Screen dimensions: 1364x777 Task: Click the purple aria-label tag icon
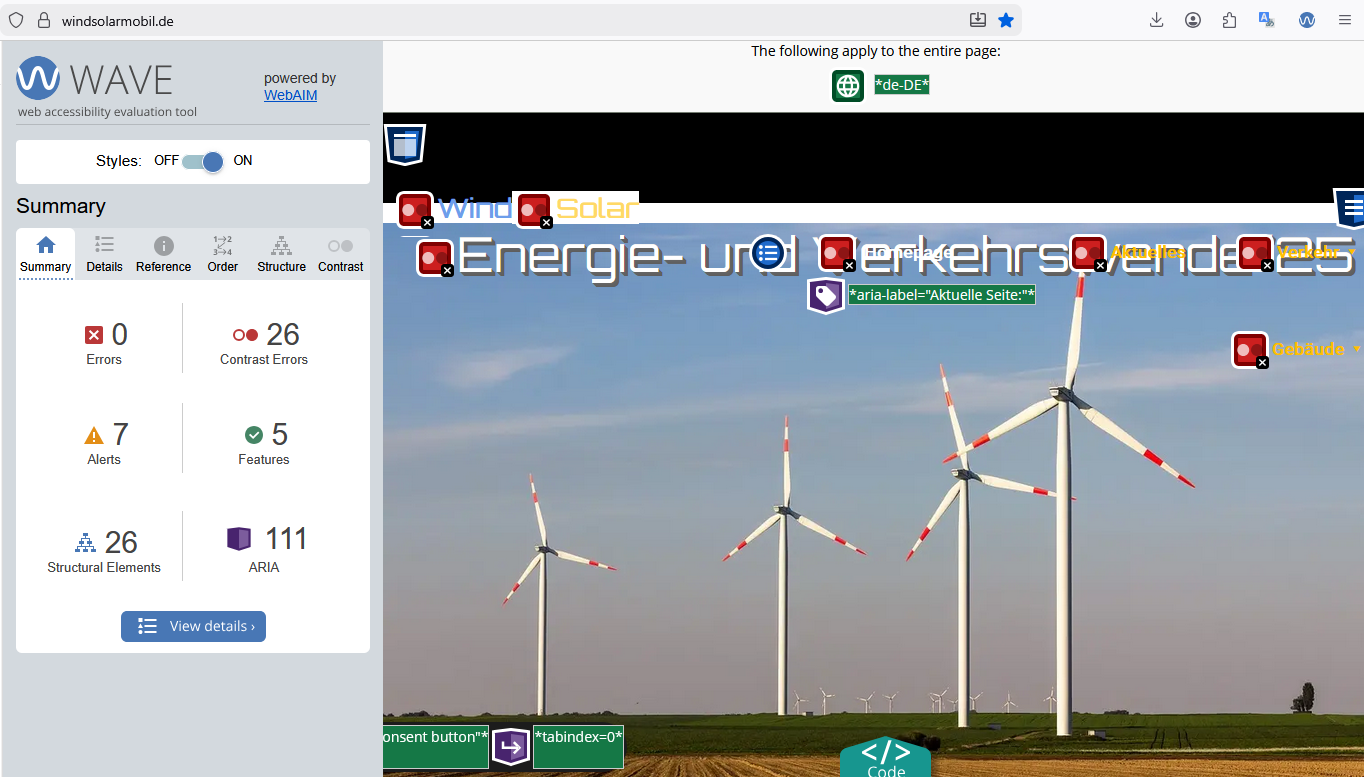tap(825, 296)
